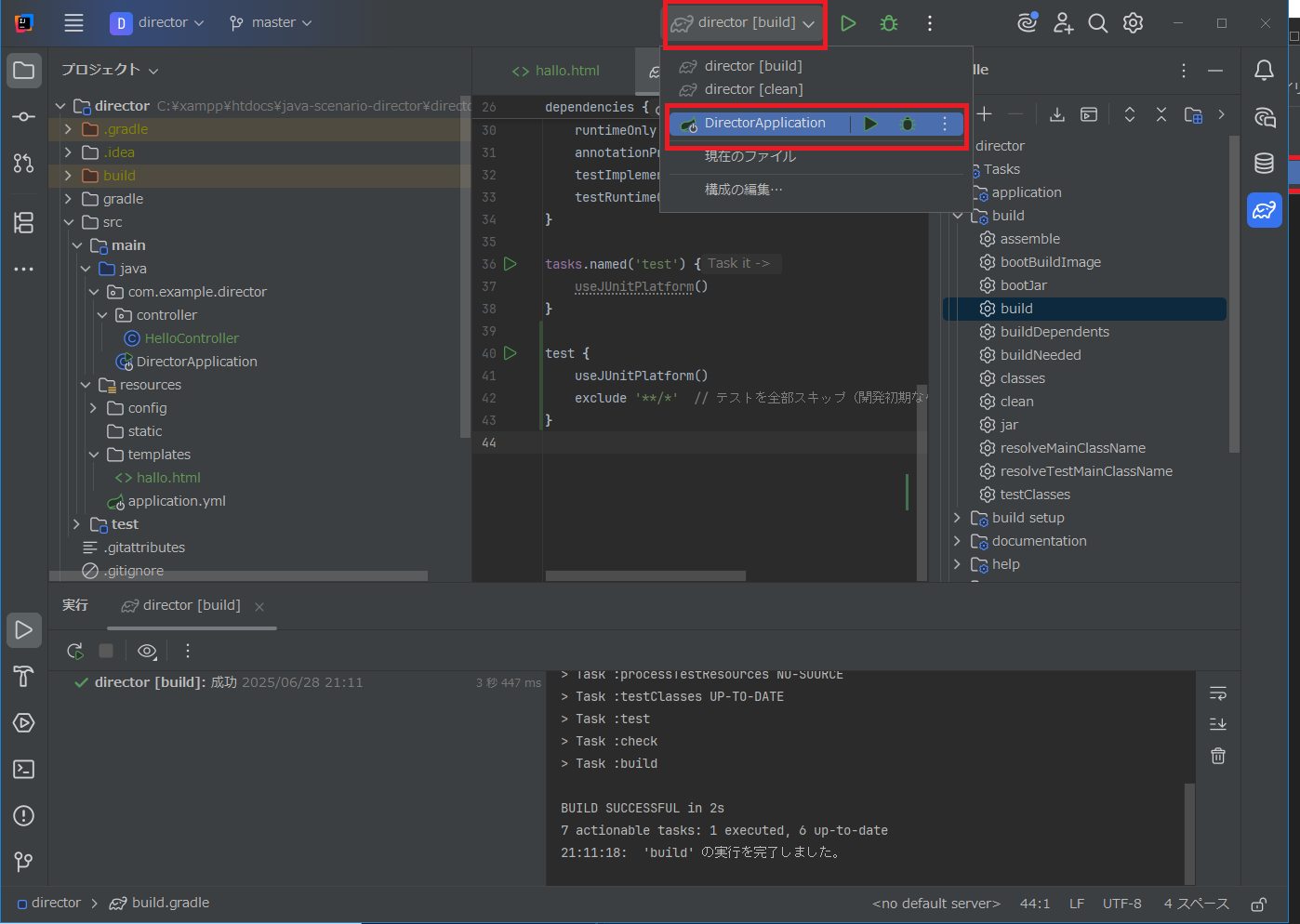
Task: Rerun the director [build] task
Action: [75, 651]
